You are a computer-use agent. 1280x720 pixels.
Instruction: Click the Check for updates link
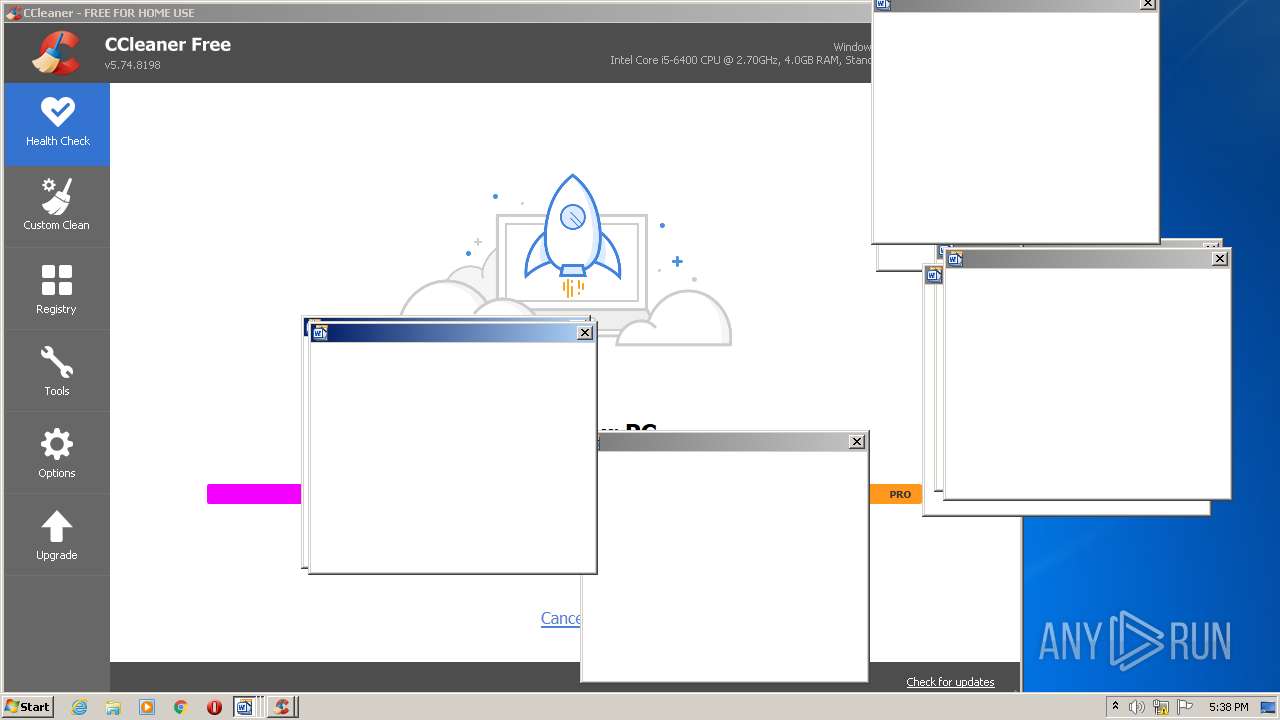(950, 682)
